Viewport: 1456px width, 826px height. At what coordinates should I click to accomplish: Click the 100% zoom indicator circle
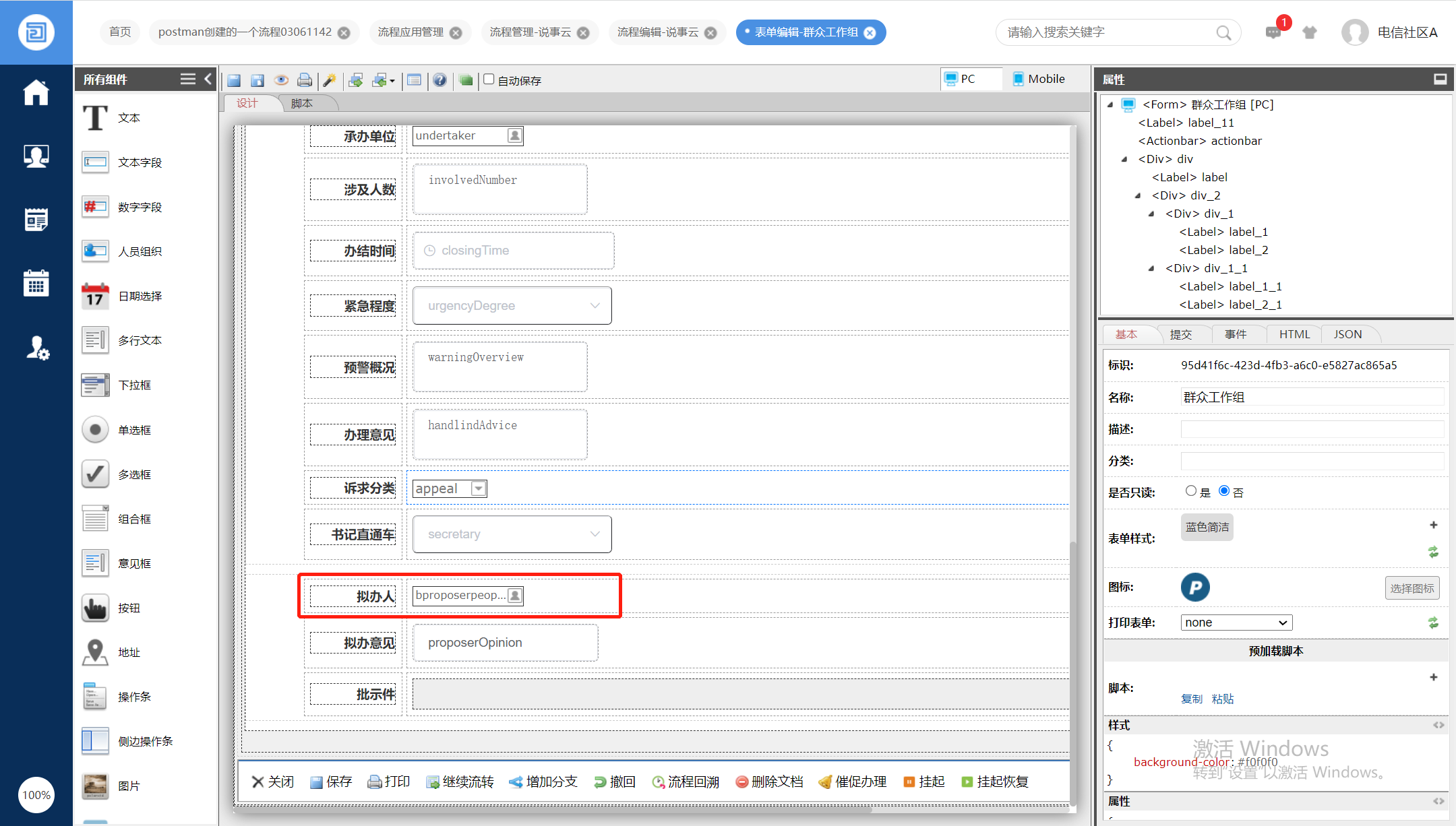point(36,795)
